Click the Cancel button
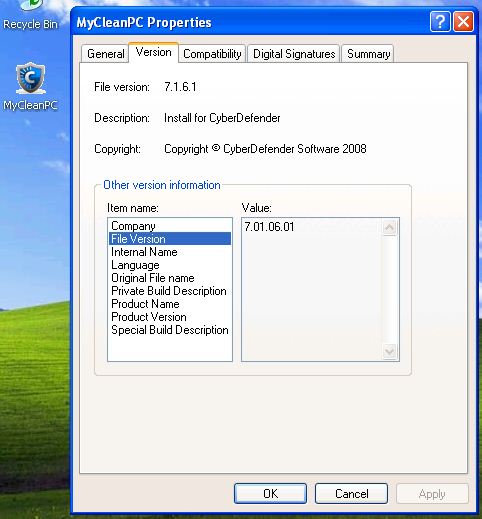Screen dimensions: 482x519 351,493
